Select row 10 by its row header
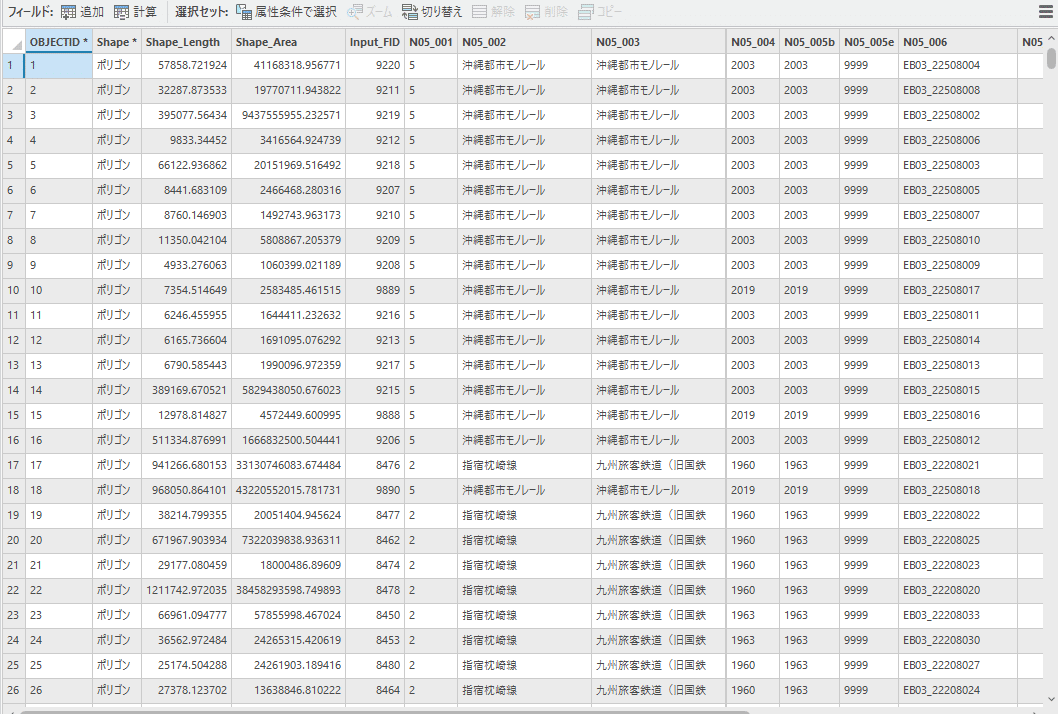The height and width of the screenshot is (714, 1058). click(13, 290)
